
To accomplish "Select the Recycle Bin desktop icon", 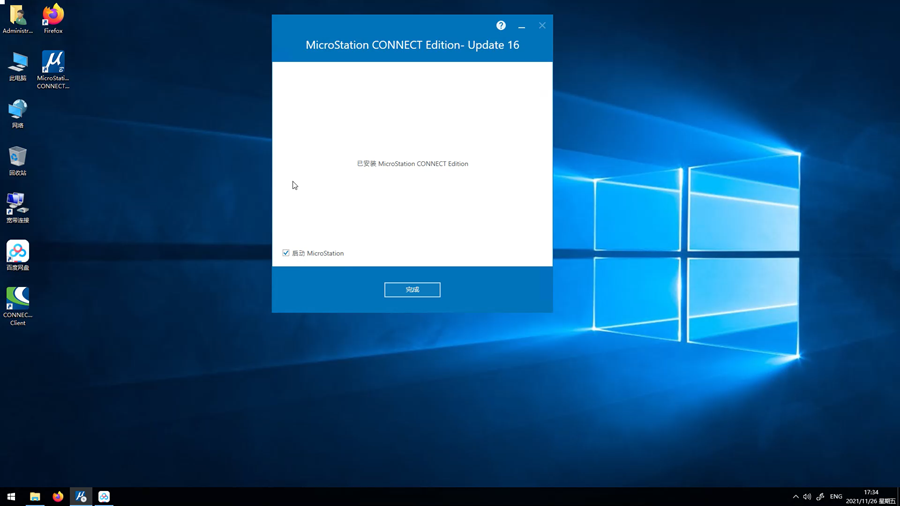I will point(18,161).
